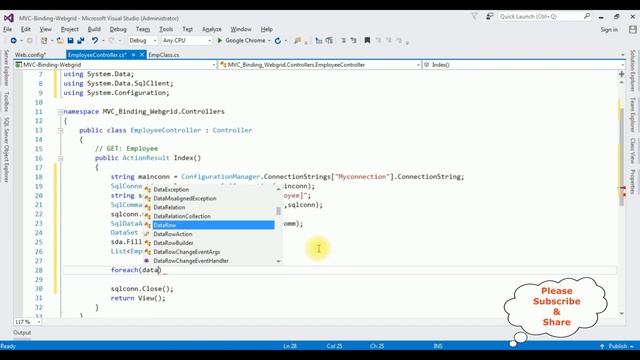The width and height of the screenshot is (640, 360).
Task: Open the Output panel tab
Action: (22, 333)
